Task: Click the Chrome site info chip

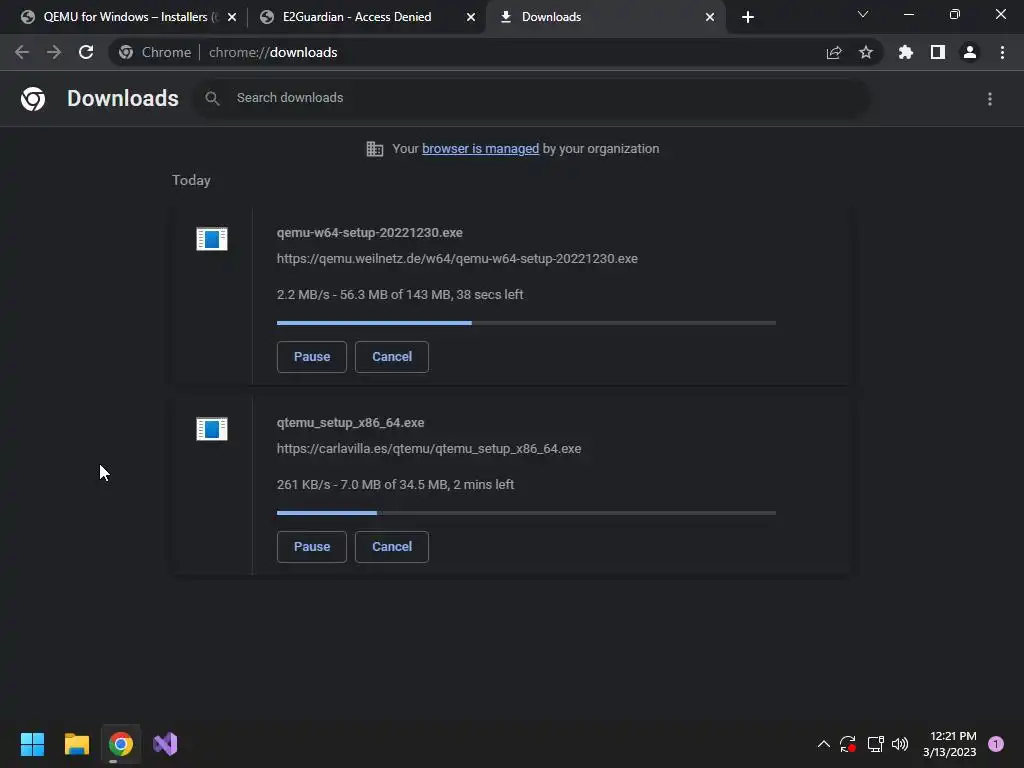Action: pyautogui.click(x=155, y=52)
